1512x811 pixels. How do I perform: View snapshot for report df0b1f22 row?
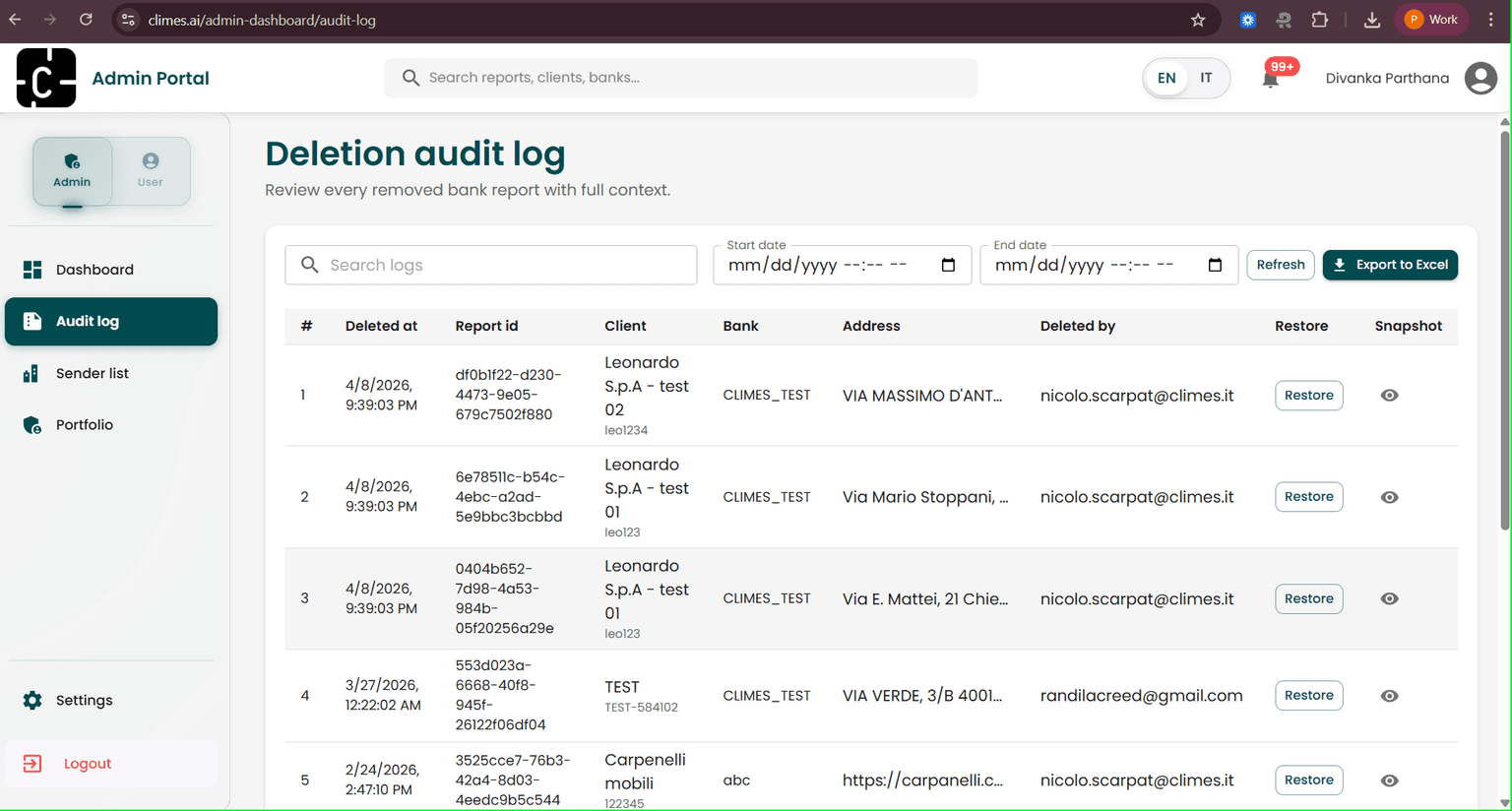tap(1389, 396)
